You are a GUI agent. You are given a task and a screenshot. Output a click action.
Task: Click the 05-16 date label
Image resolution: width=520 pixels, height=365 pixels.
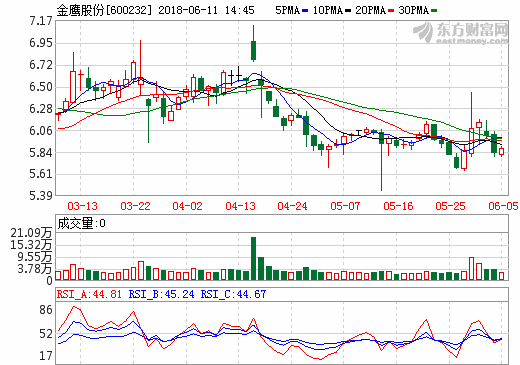398,206
